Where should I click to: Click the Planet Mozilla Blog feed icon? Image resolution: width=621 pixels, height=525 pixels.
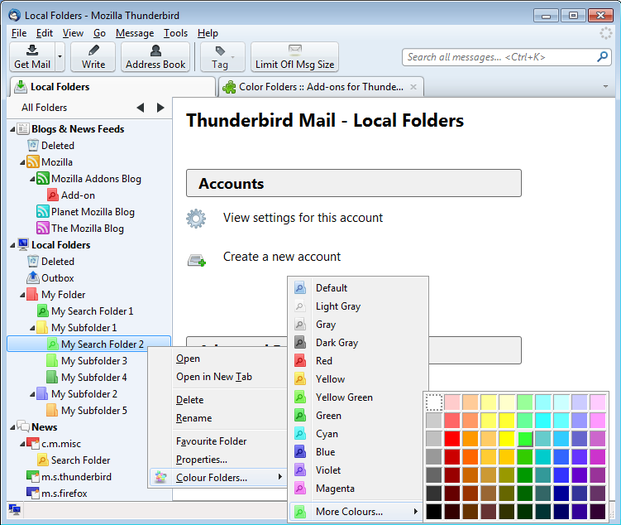pos(42,212)
